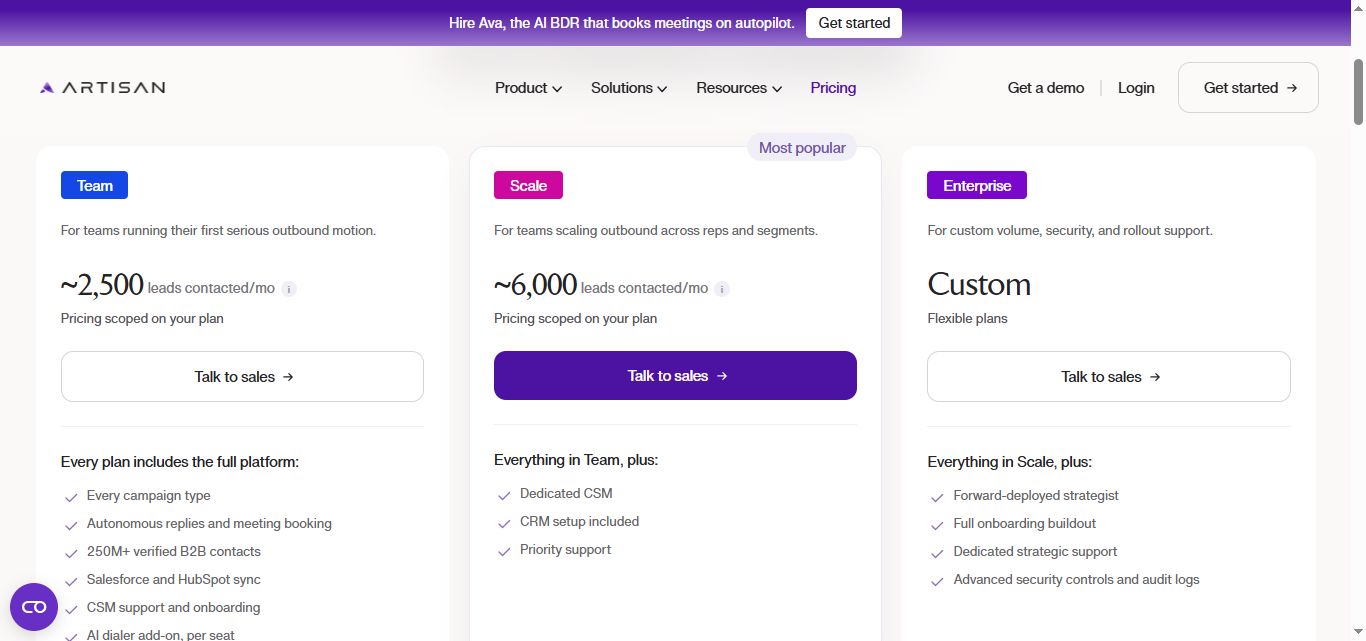1366x641 pixels.
Task: Click the page vertical scrollbar thumb
Action: click(x=1357, y=93)
